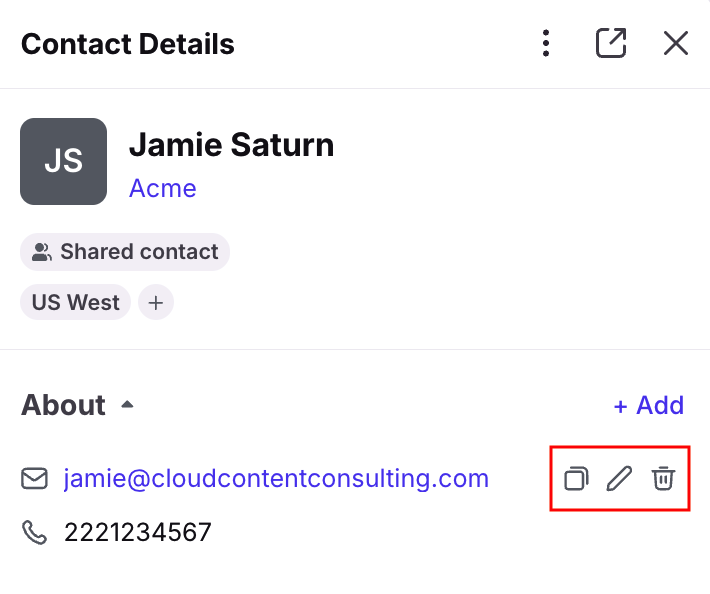Click the Shared contact badge

click(x=125, y=252)
